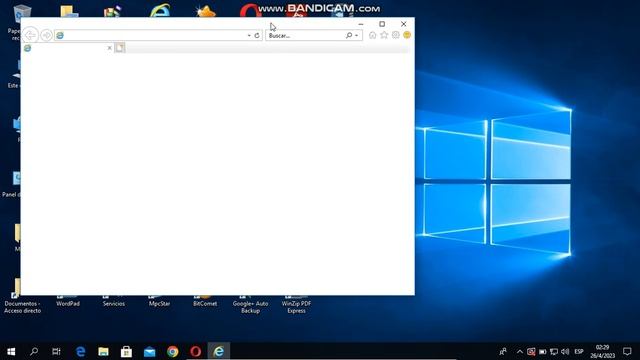Viewport: 640px width, 360px height.
Task: Launch Microsoft Edge from the taskbar
Action: (80, 351)
